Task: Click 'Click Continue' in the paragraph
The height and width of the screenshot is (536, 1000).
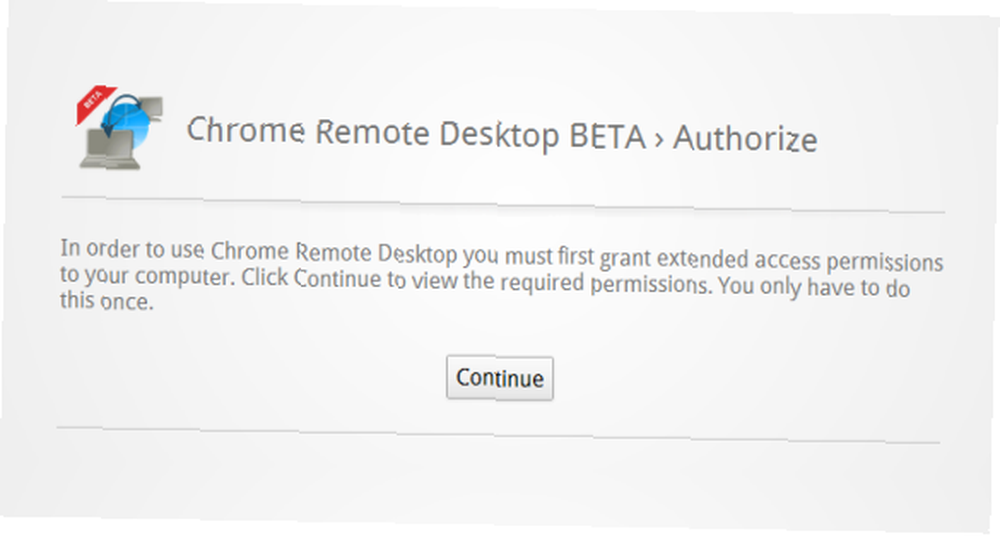Action: pos(311,278)
